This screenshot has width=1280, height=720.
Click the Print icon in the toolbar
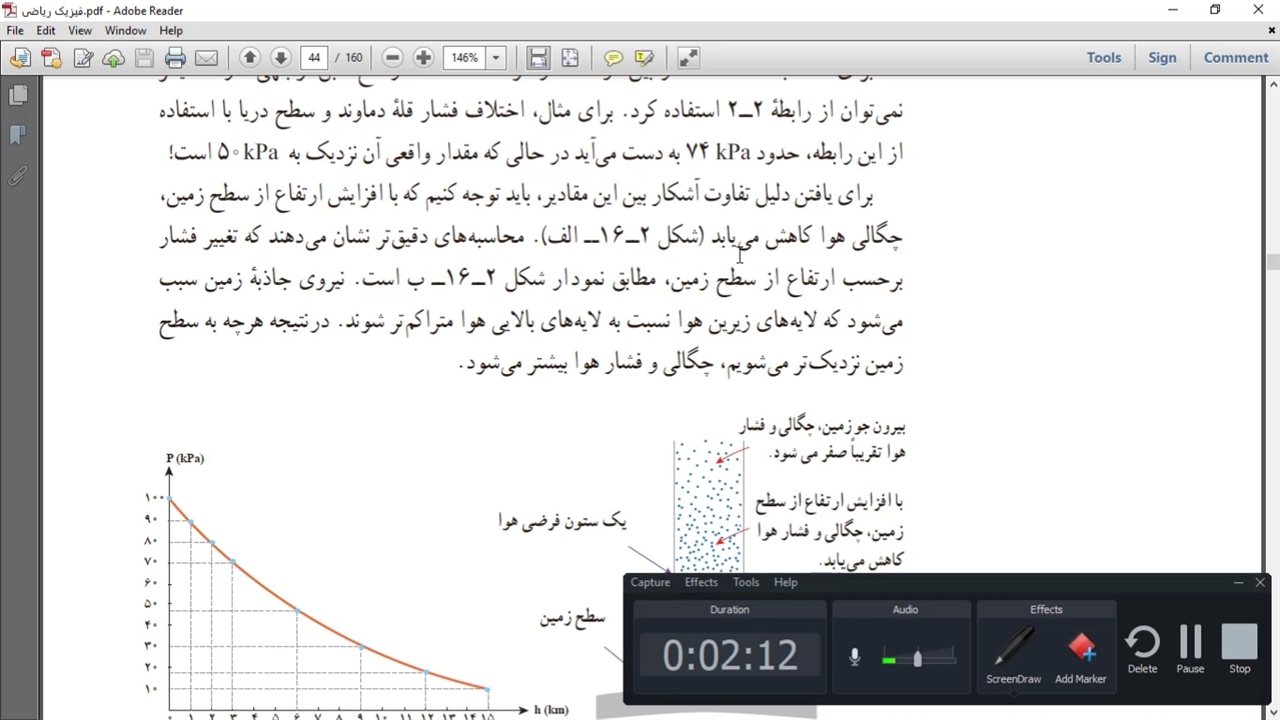point(175,58)
